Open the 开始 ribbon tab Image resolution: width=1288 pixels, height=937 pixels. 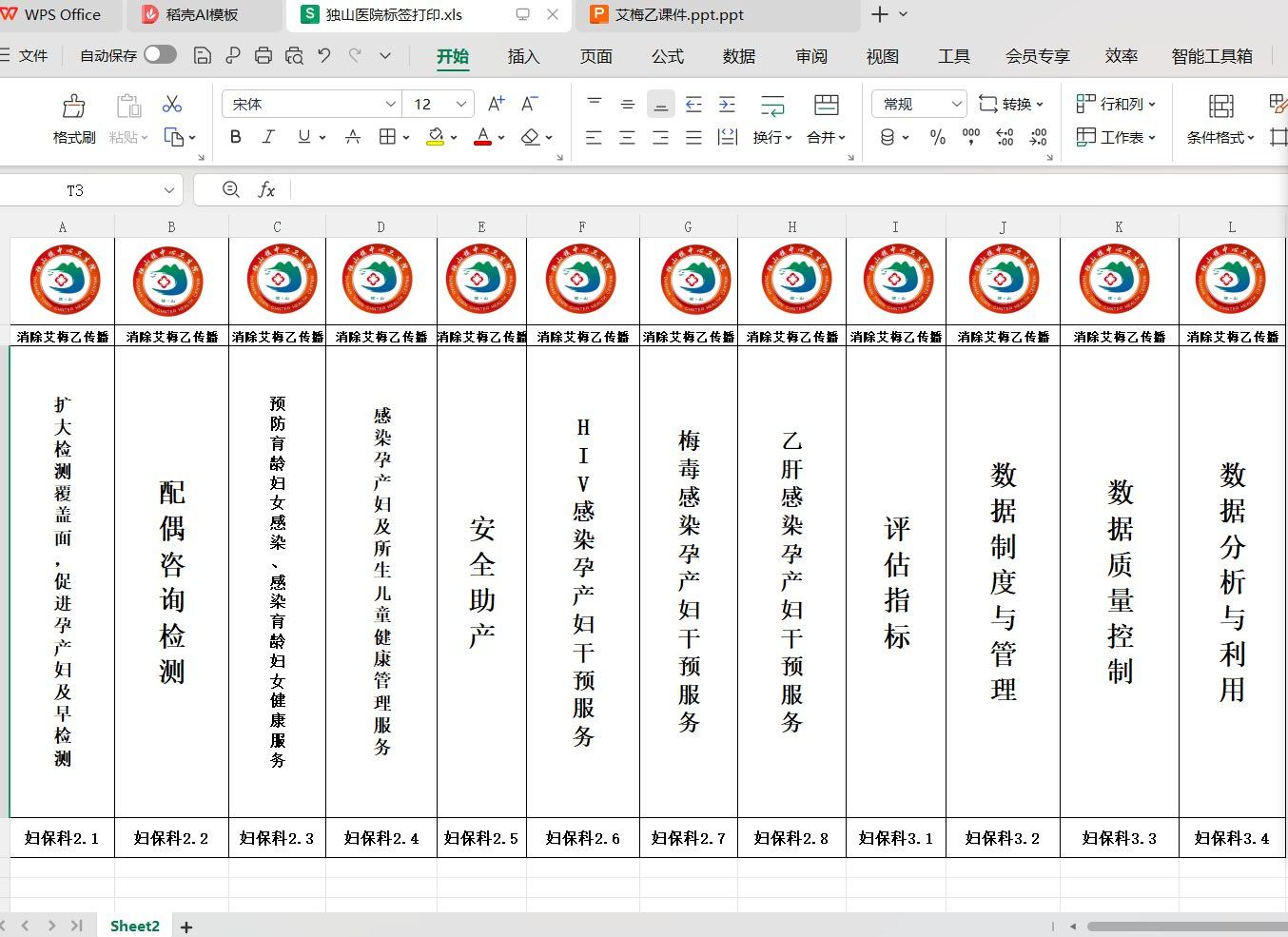tap(453, 56)
